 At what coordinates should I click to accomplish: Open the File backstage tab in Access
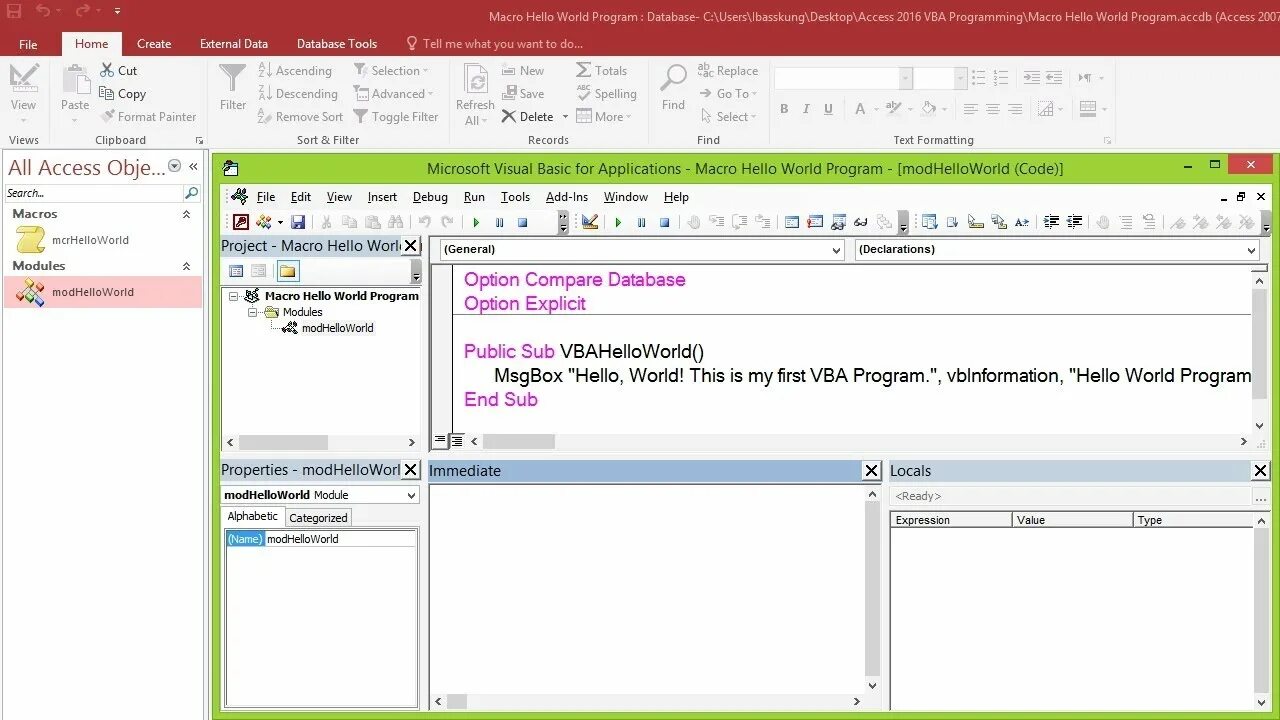(28, 44)
